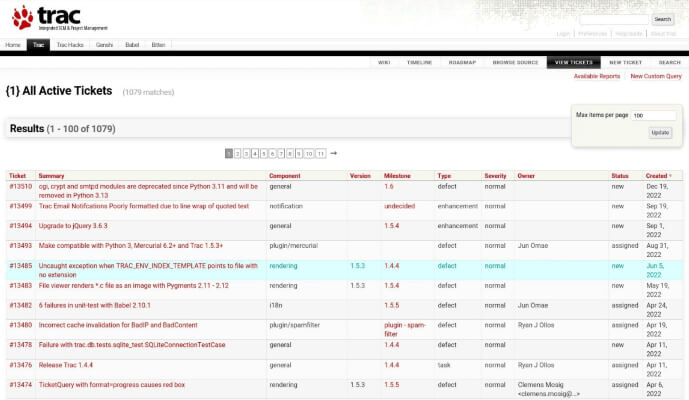Open 'Upgrade to jQuery 3.6.3' summary link

point(73,226)
